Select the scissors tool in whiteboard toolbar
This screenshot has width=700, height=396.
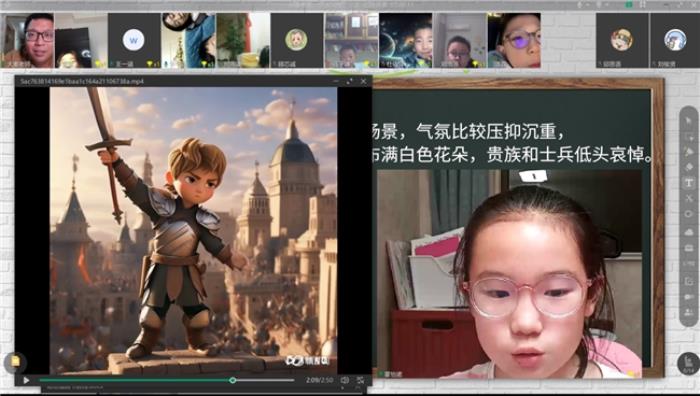(689, 198)
